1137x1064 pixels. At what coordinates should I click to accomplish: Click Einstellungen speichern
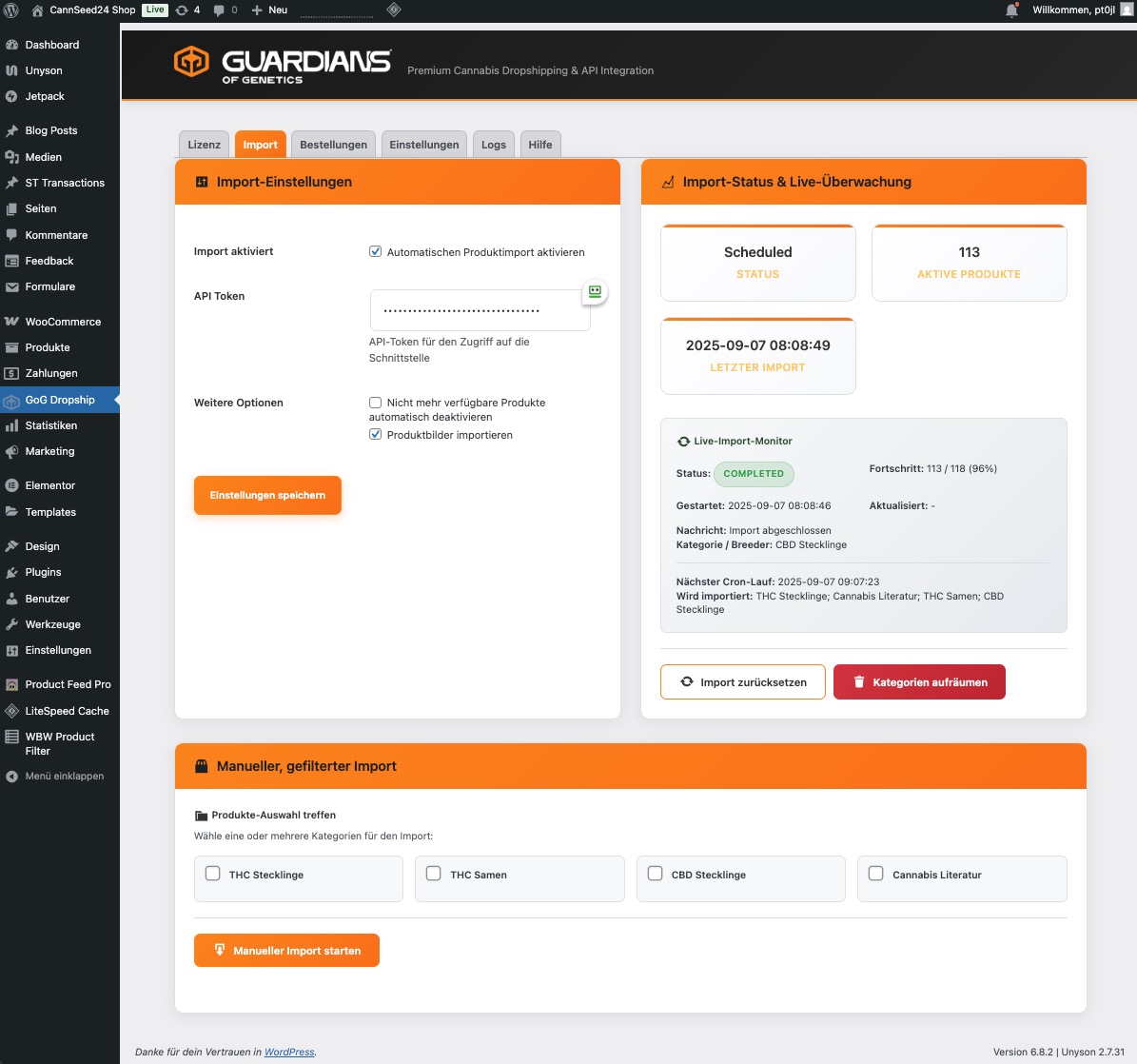click(x=267, y=495)
